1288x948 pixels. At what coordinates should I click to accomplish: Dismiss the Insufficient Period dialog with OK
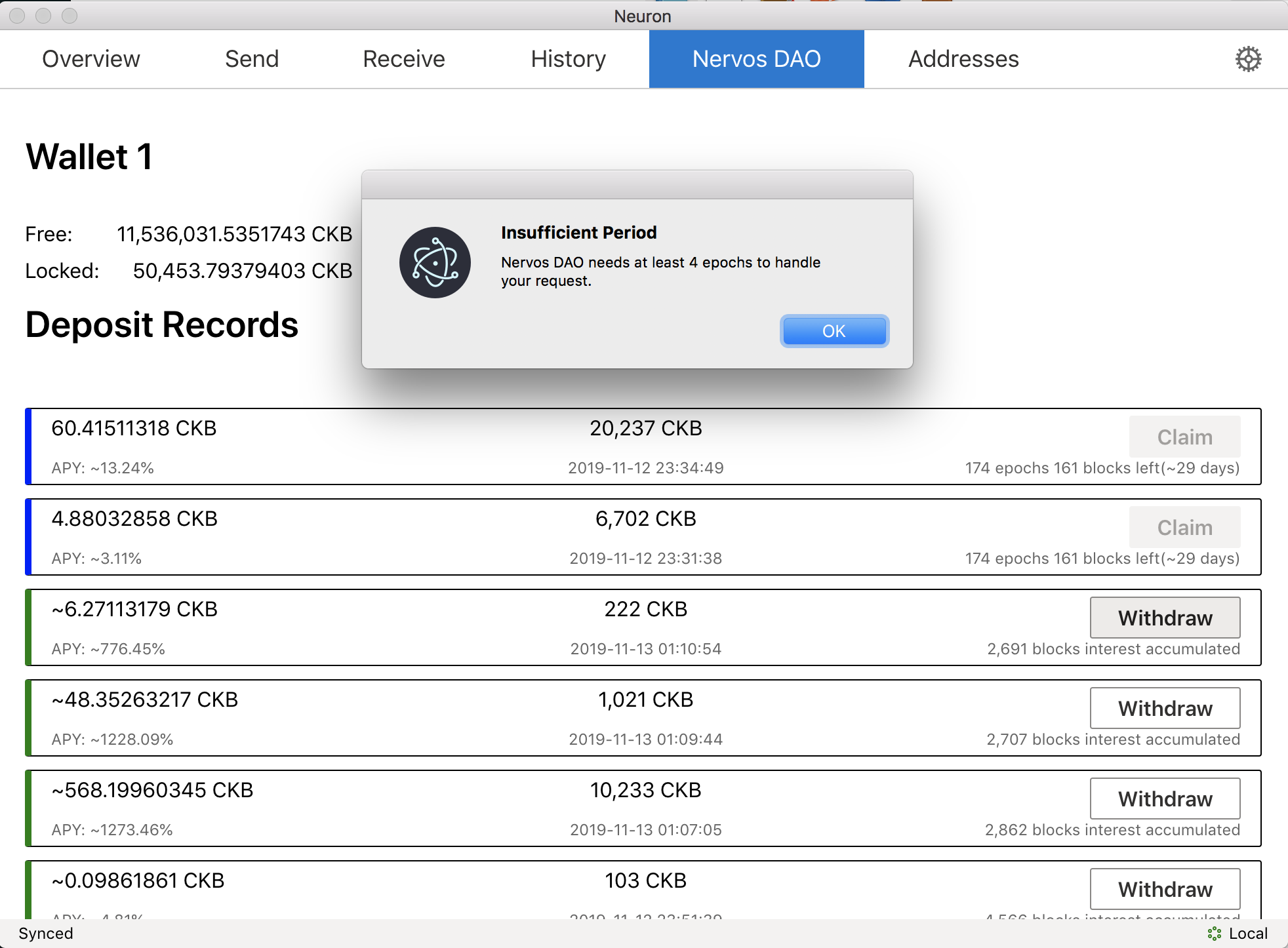pos(834,331)
